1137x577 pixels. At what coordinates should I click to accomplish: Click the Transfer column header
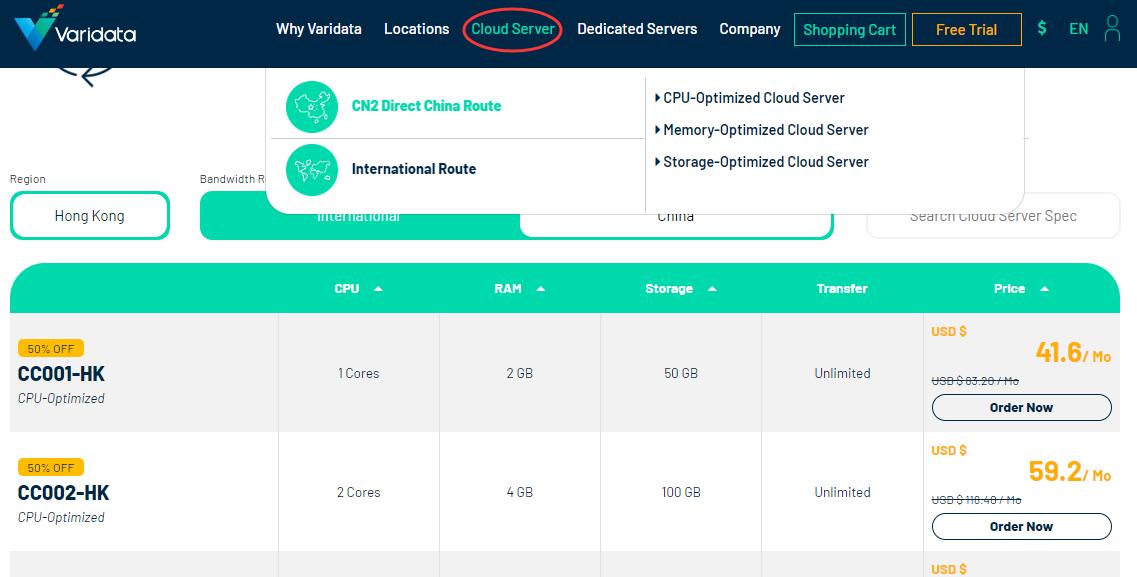[842, 288]
